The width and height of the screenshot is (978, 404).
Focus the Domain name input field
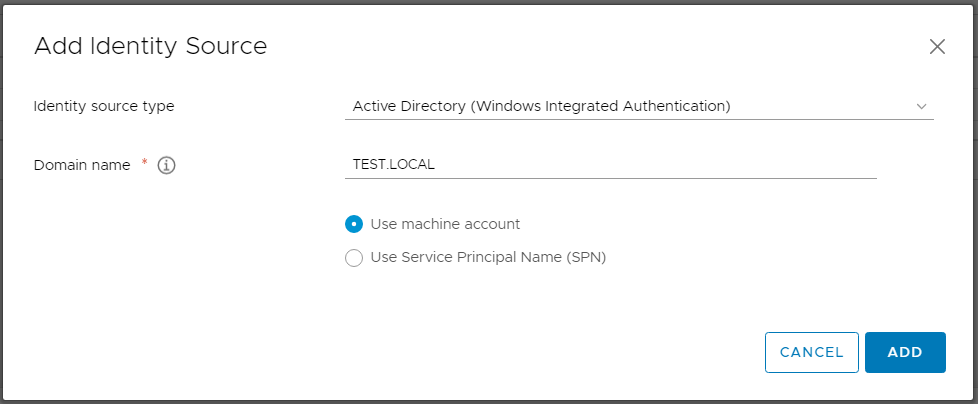(x=611, y=165)
